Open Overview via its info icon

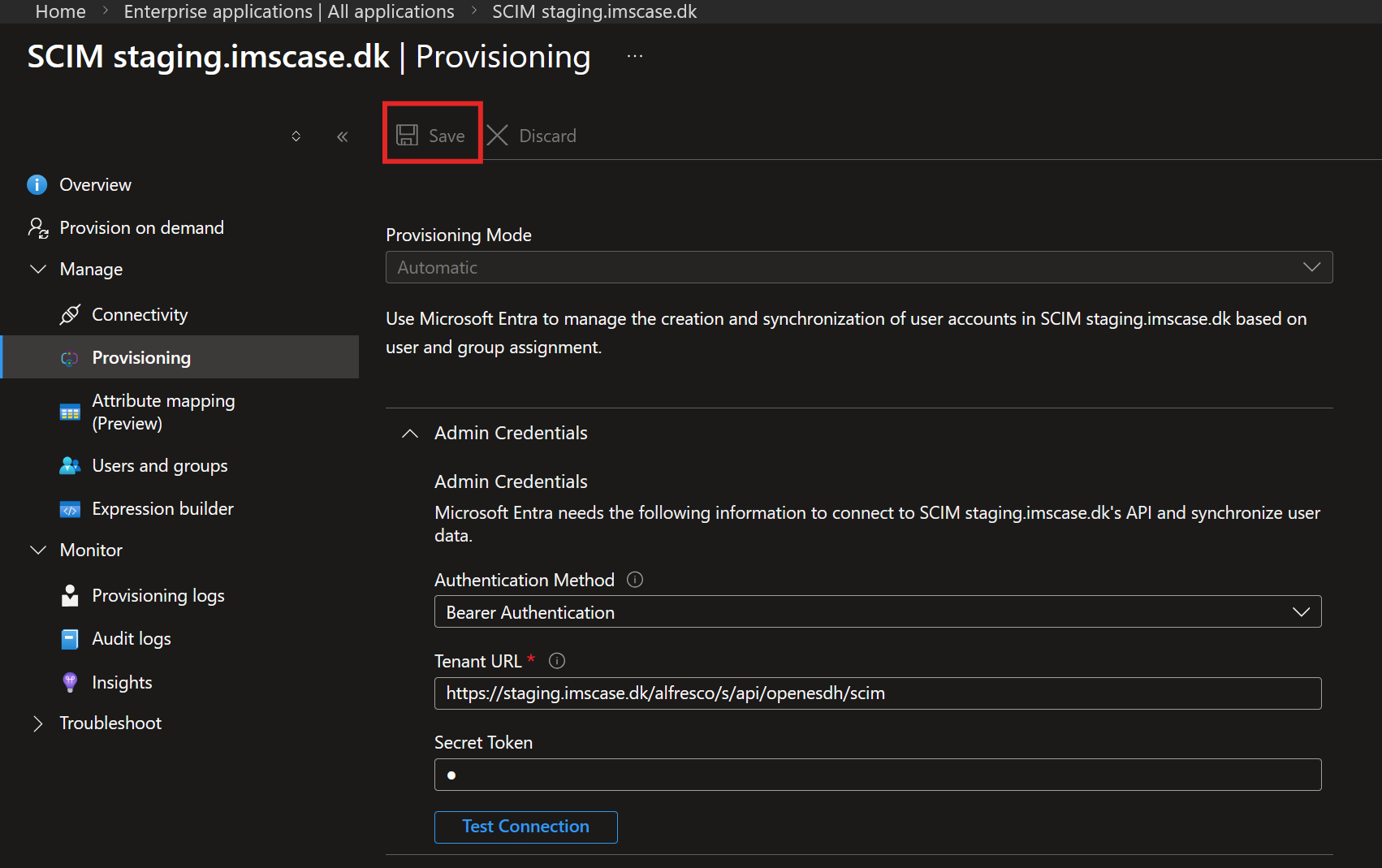(37, 184)
